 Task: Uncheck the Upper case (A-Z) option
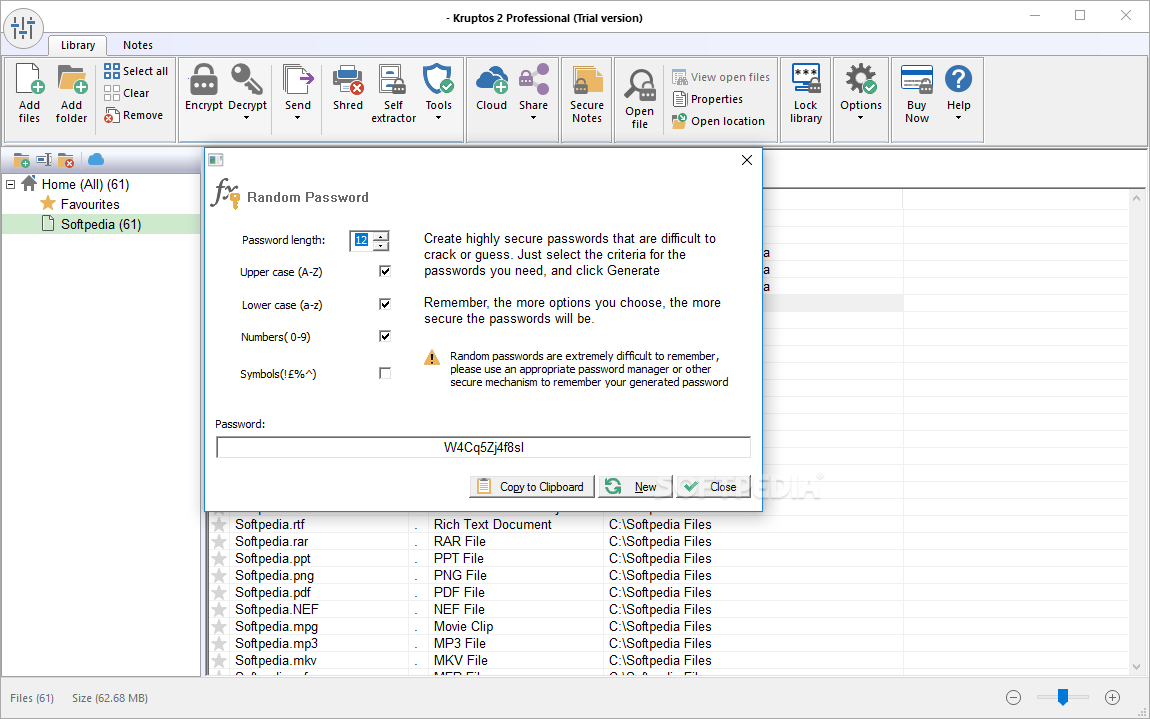tap(385, 270)
